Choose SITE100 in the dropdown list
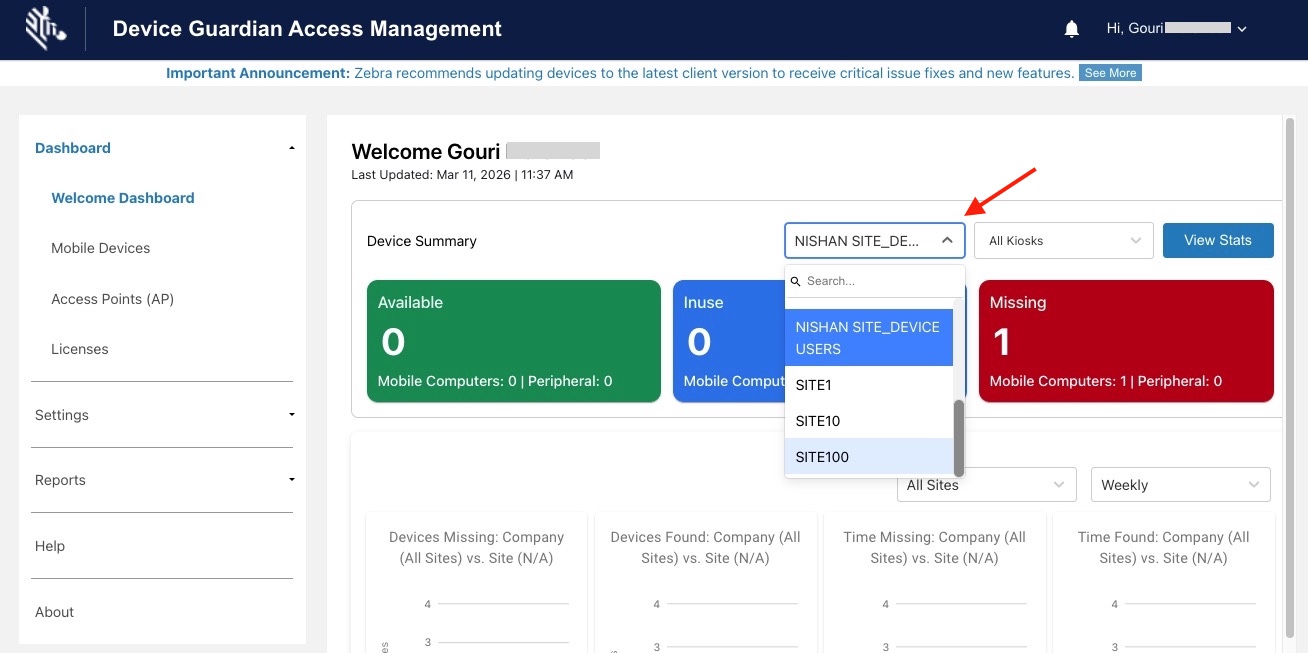Image resolution: width=1308 pixels, height=653 pixels. (x=822, y=457)
